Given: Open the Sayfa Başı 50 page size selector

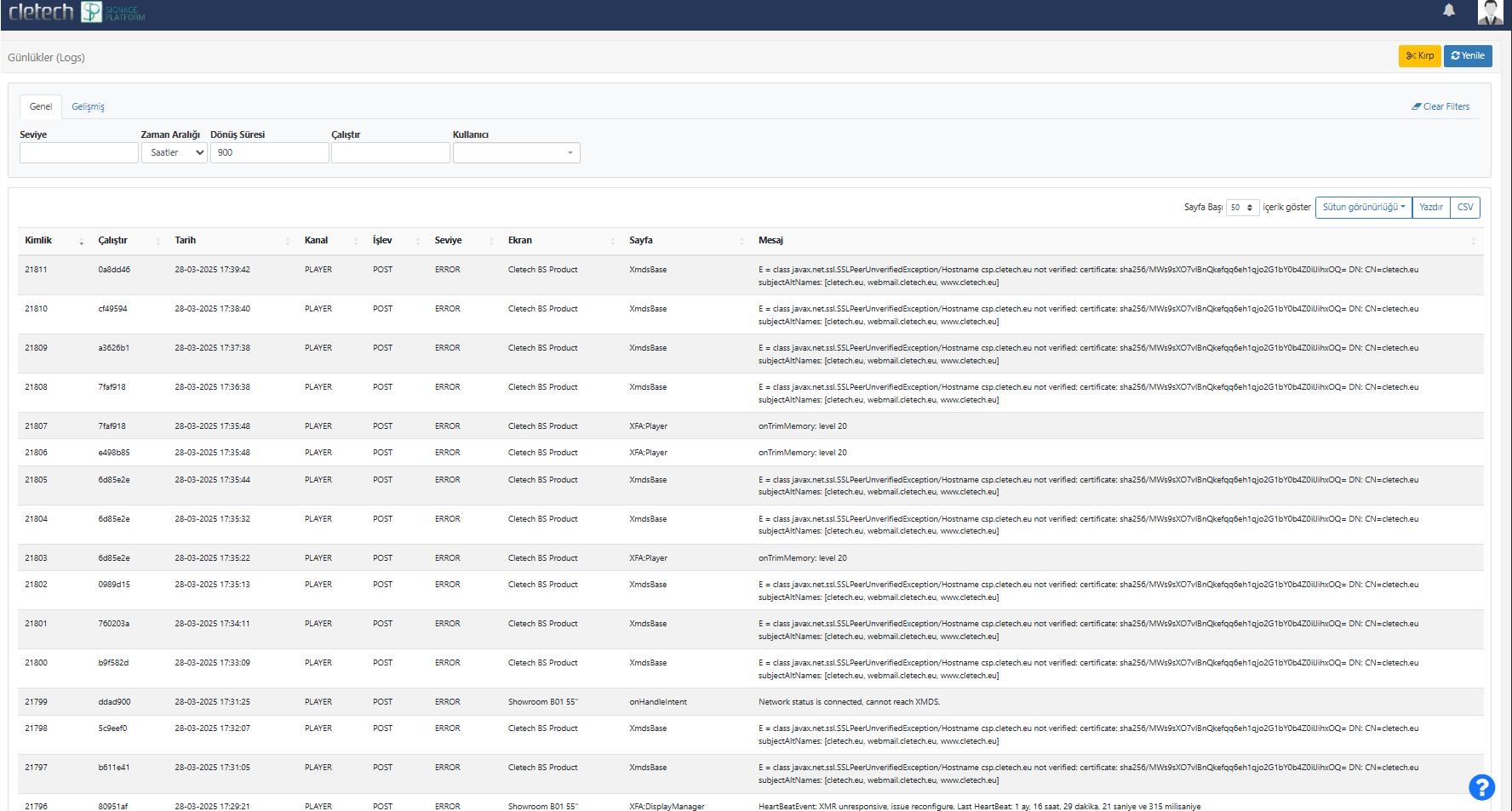Looking at the screenshot, I should [x=1242, y=208].
